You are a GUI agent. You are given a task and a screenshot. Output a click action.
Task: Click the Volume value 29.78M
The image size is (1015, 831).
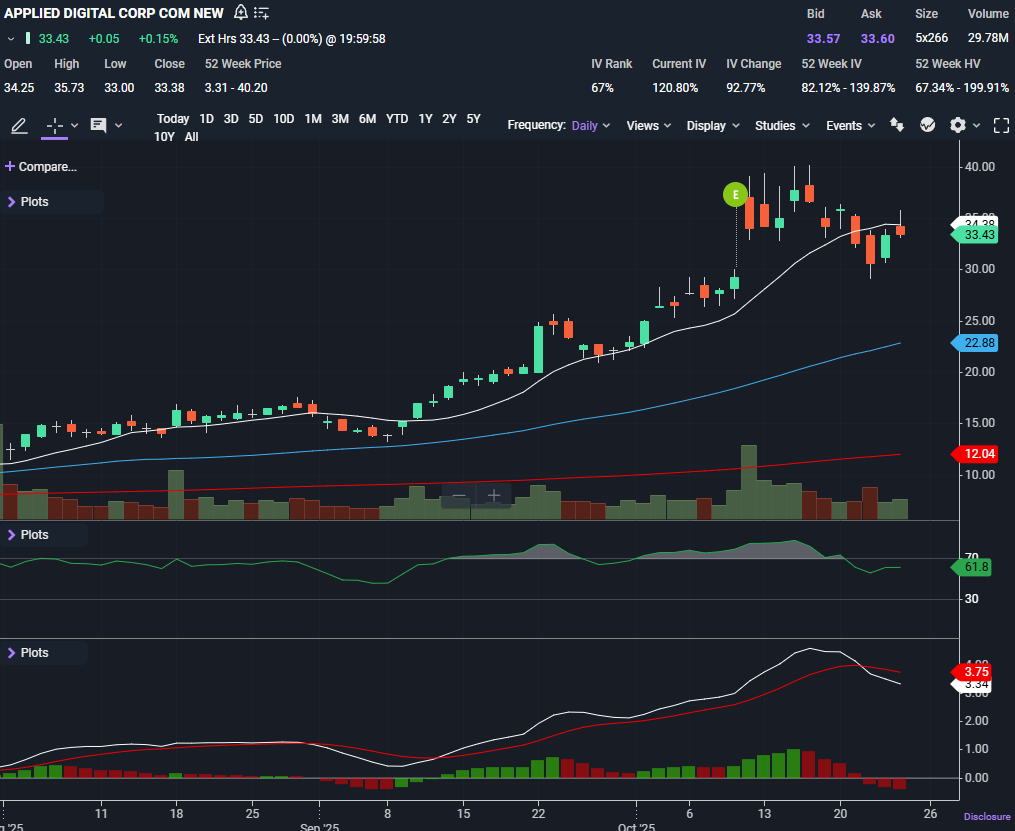coord(988,39)
